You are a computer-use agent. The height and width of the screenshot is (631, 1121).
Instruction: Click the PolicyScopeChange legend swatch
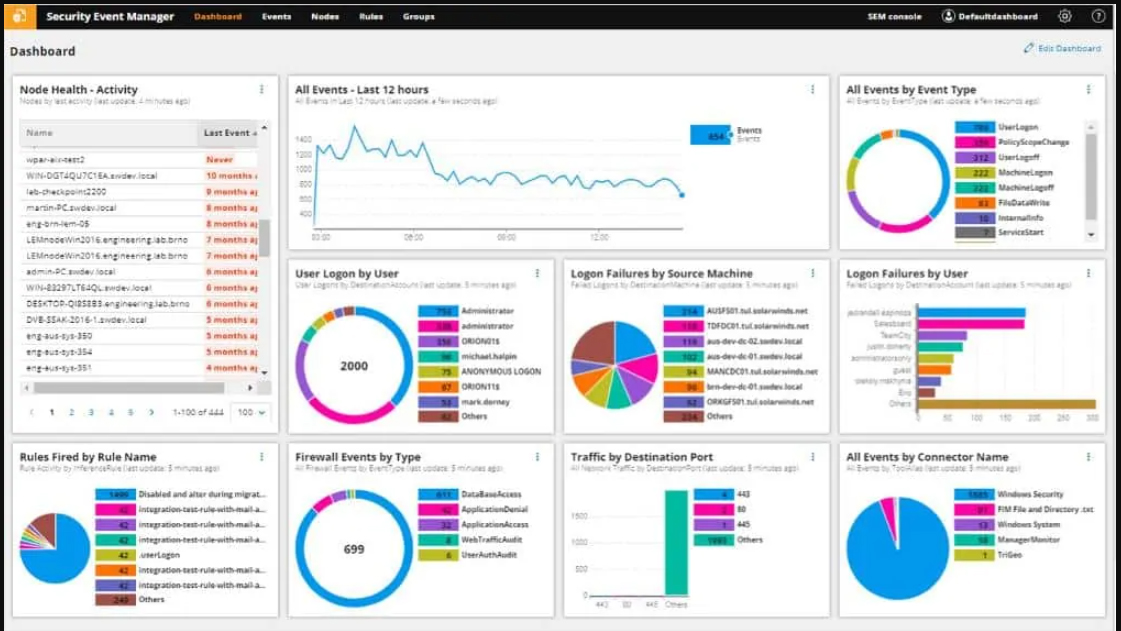(974, 142)
